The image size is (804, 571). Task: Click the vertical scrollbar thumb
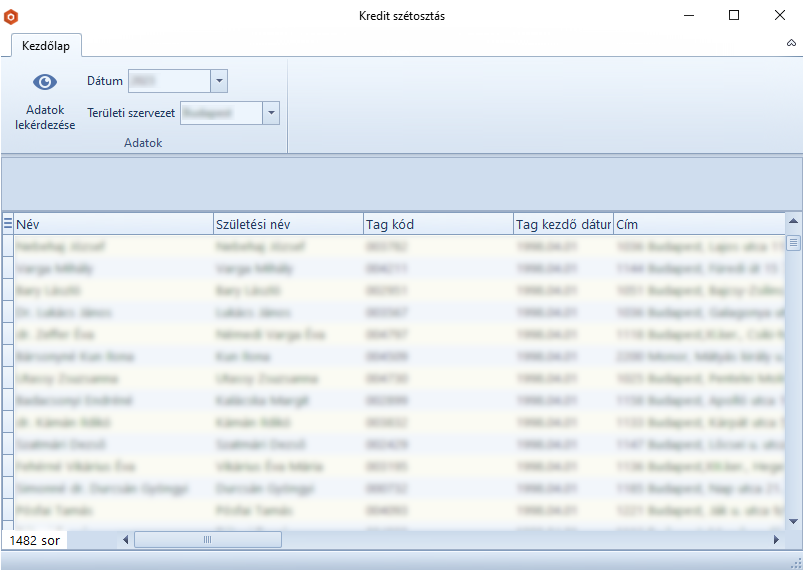794,242
